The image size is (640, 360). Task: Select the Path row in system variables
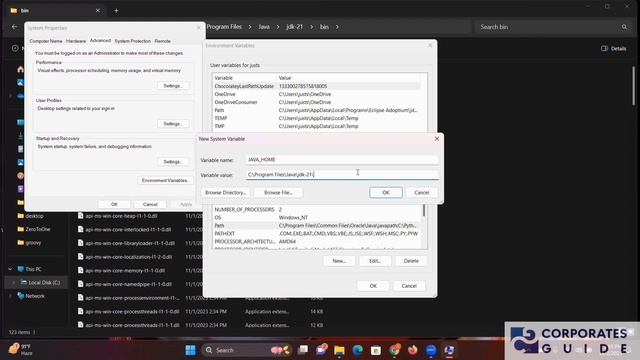click(x=317, y=225)
